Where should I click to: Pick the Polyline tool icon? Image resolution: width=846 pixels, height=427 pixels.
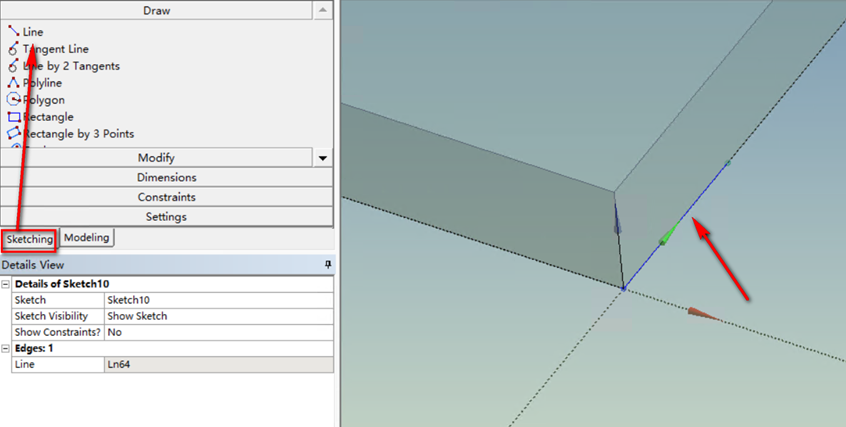[13, 83]
